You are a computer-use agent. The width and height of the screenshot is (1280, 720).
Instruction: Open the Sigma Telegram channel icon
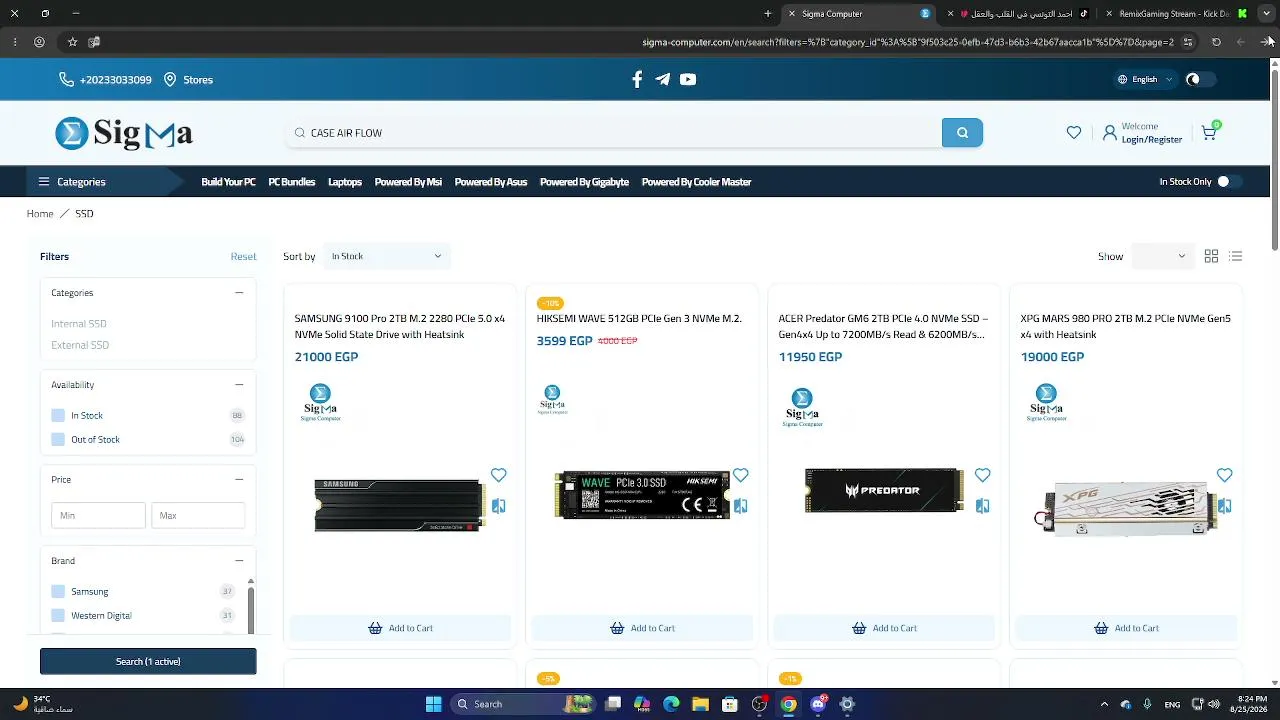(662, 80)
